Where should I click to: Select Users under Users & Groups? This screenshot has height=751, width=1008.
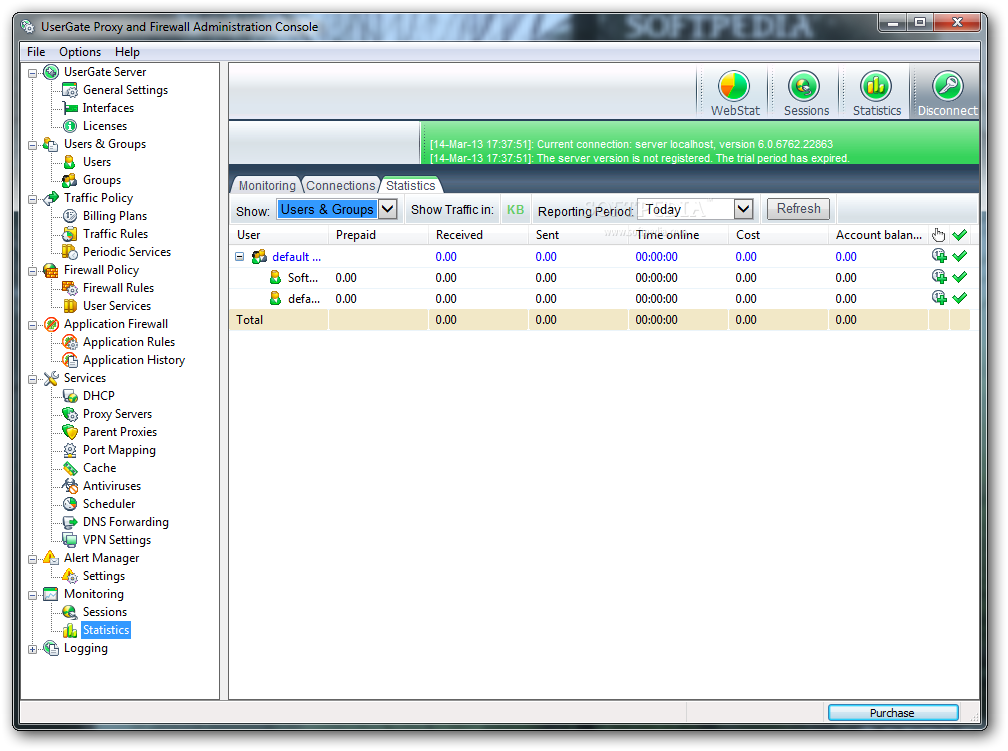pyautogui.click(x=96, y=162)
